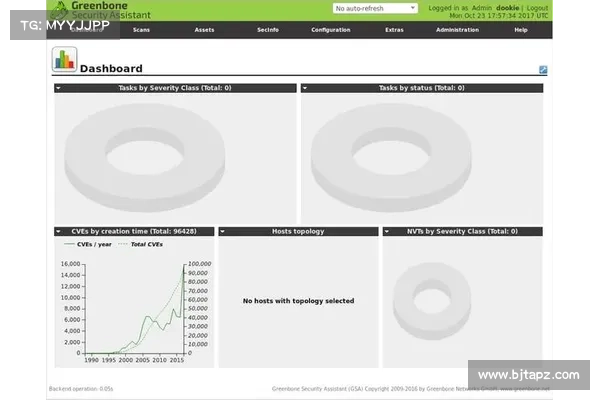
Task: Click the Mon Oct 23 2017 UTC timestamp
Action: pos(499,16)
